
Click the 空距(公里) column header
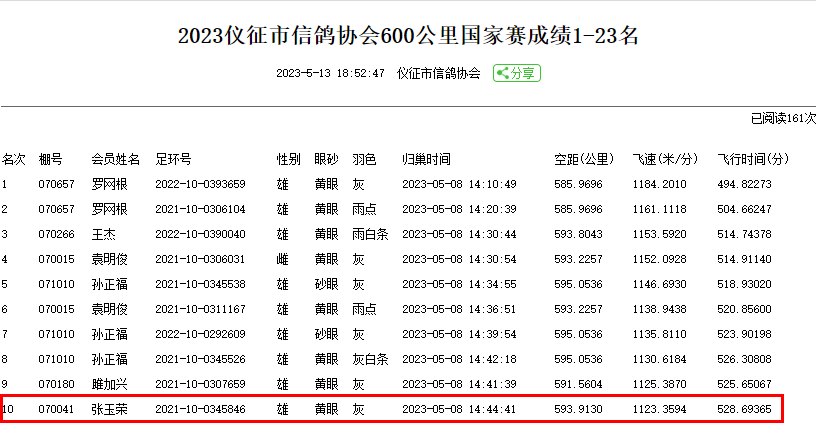(583, 159)
